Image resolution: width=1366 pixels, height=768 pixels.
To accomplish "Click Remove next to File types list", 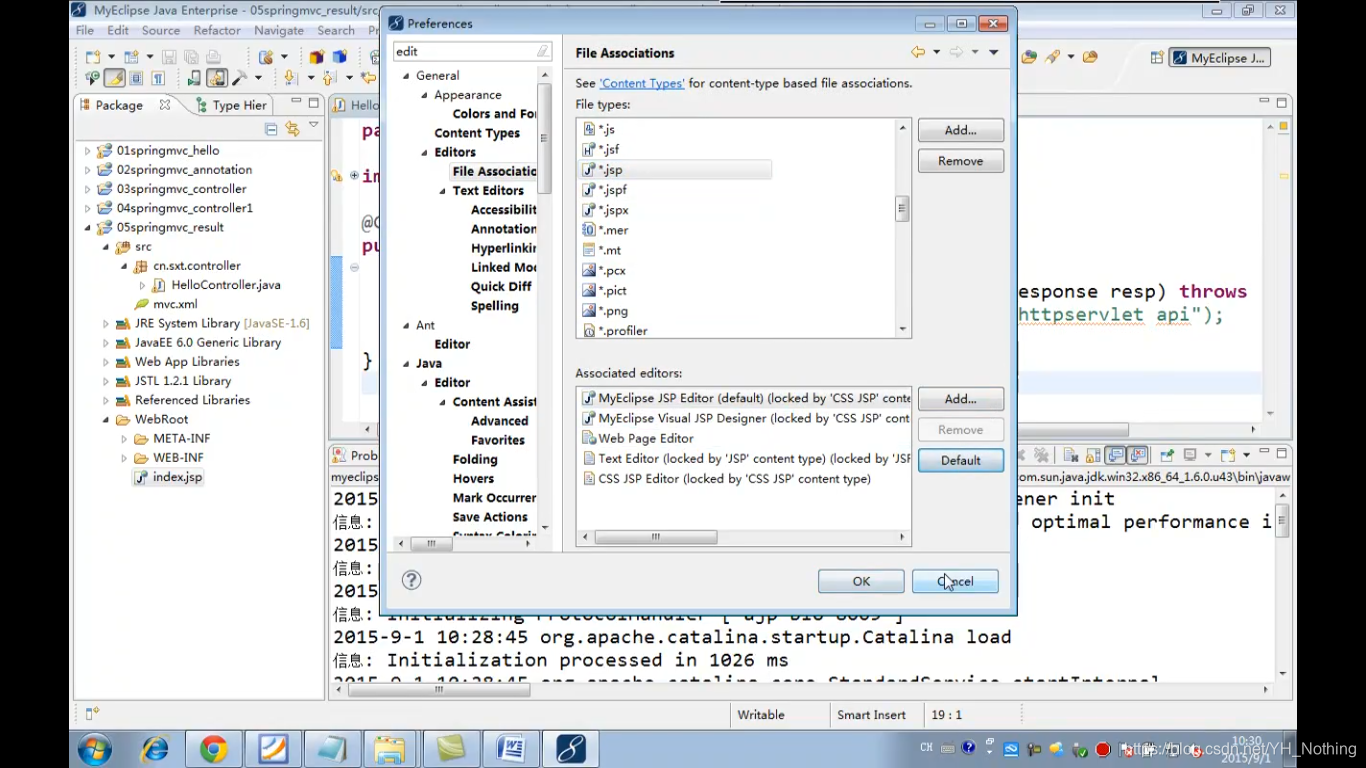I will 960,161.
